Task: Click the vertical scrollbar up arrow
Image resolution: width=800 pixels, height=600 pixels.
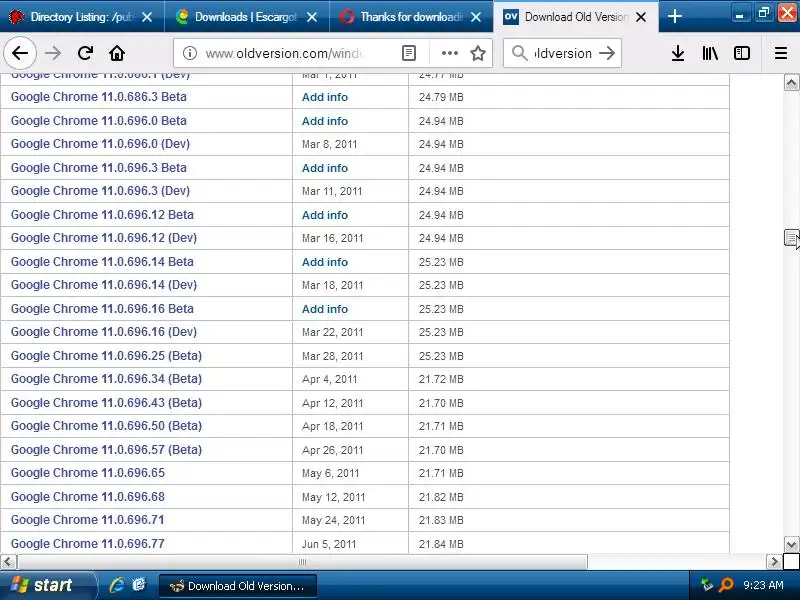Action: 791,83
